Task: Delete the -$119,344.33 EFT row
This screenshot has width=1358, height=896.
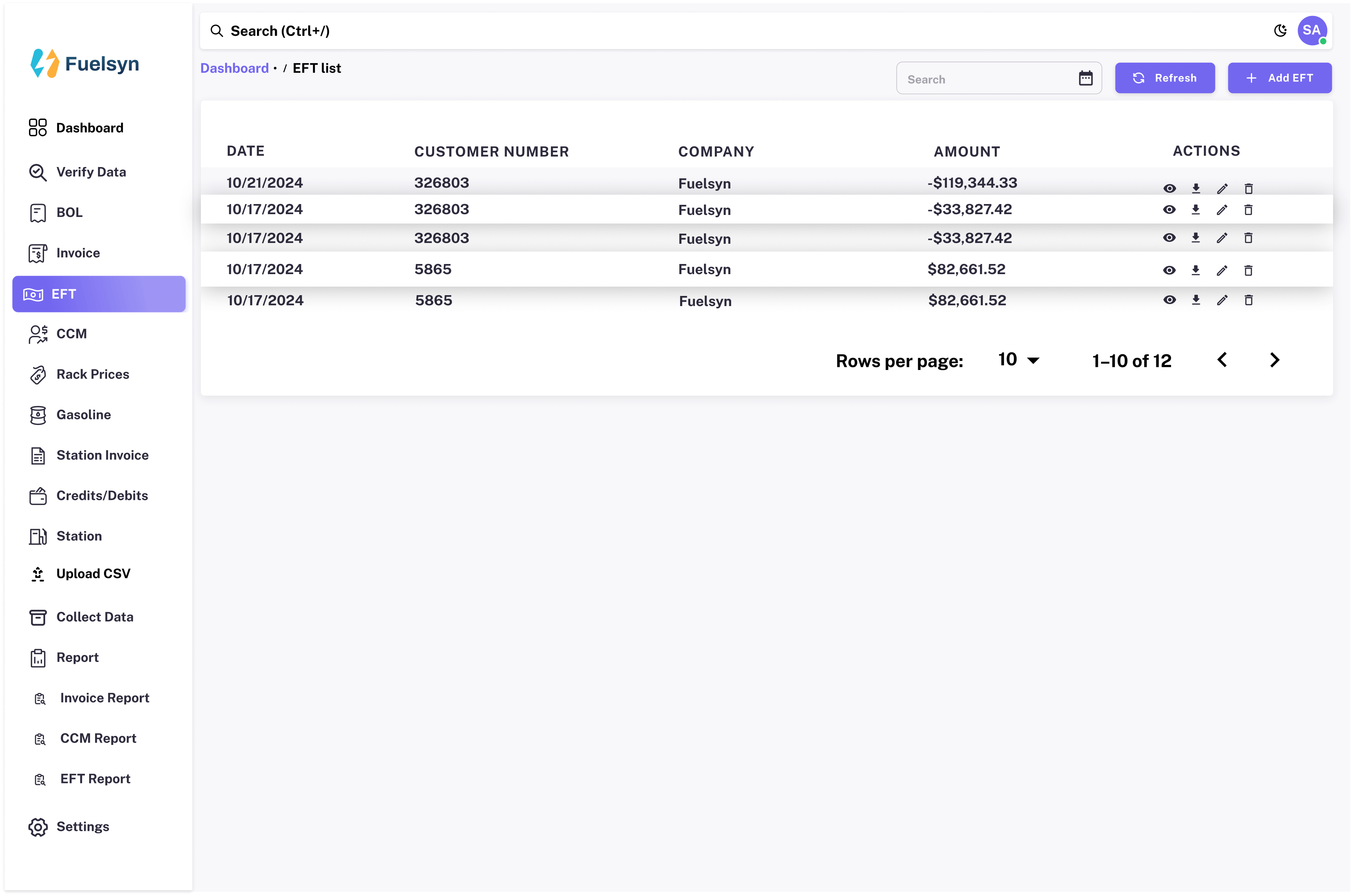Action: point(1249,188)
